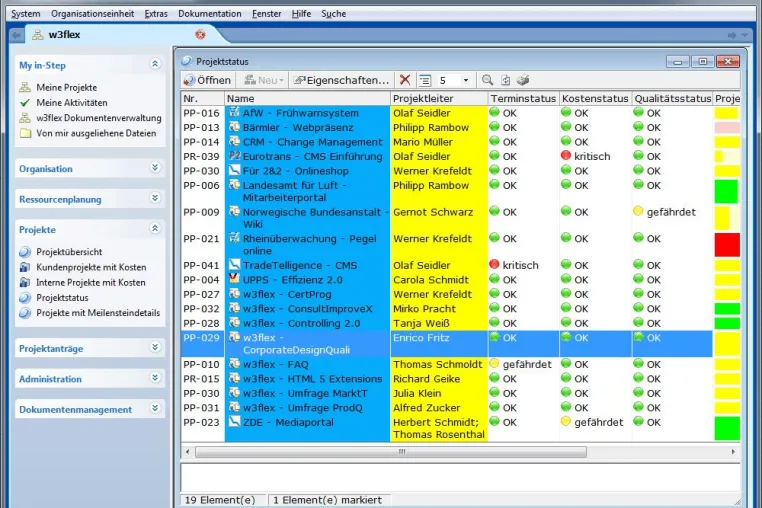
Task: Click the Neu toolbar button
Action: point(263,80)
